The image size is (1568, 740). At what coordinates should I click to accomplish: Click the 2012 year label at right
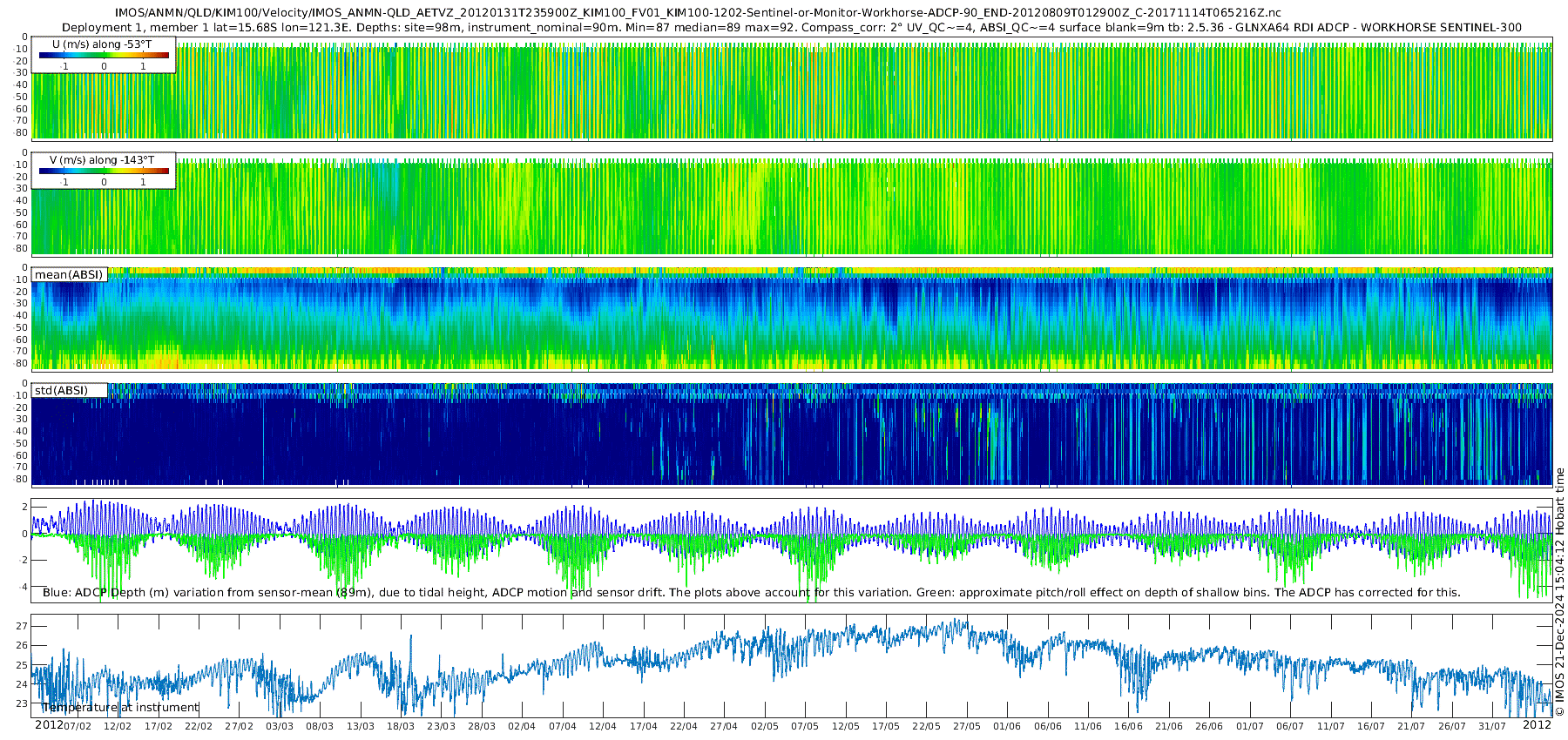[1537, 725]
